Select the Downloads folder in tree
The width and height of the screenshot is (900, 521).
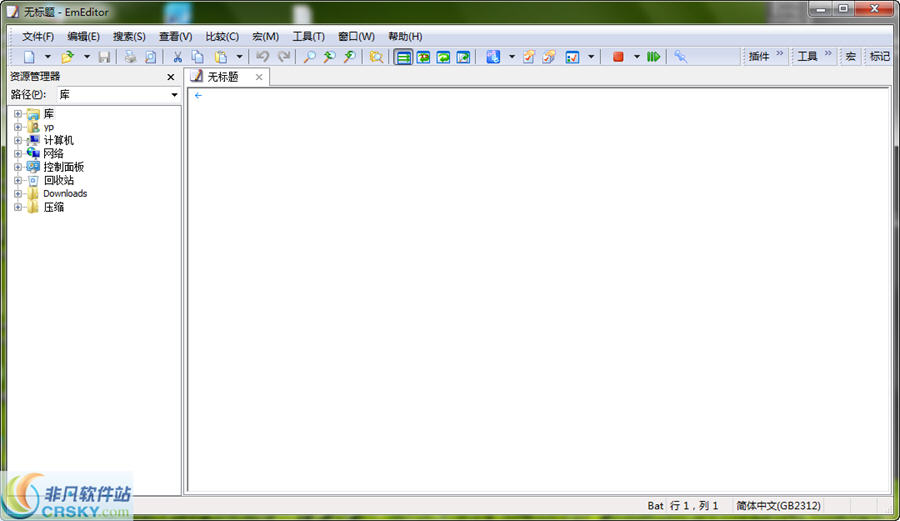65,193
